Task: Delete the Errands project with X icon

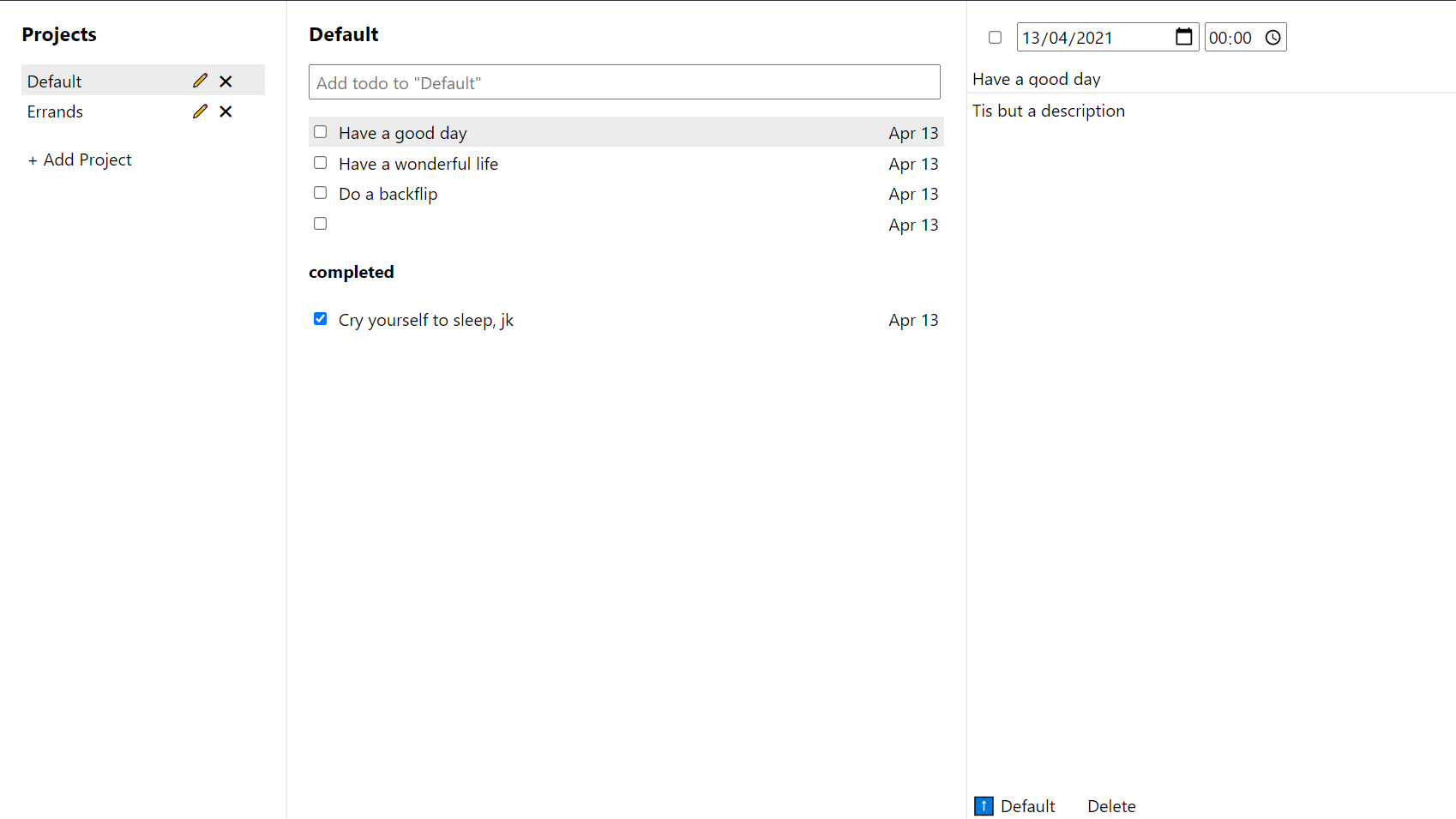Action: coord(226,111)
